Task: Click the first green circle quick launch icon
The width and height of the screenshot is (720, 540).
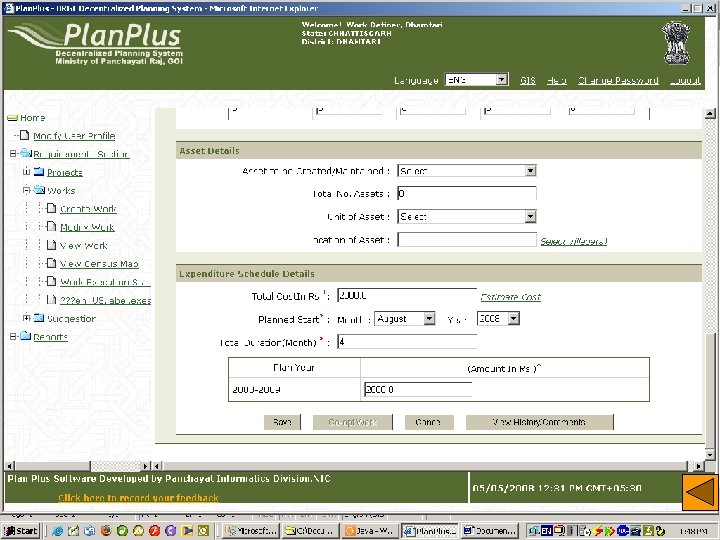Action: 122,531
